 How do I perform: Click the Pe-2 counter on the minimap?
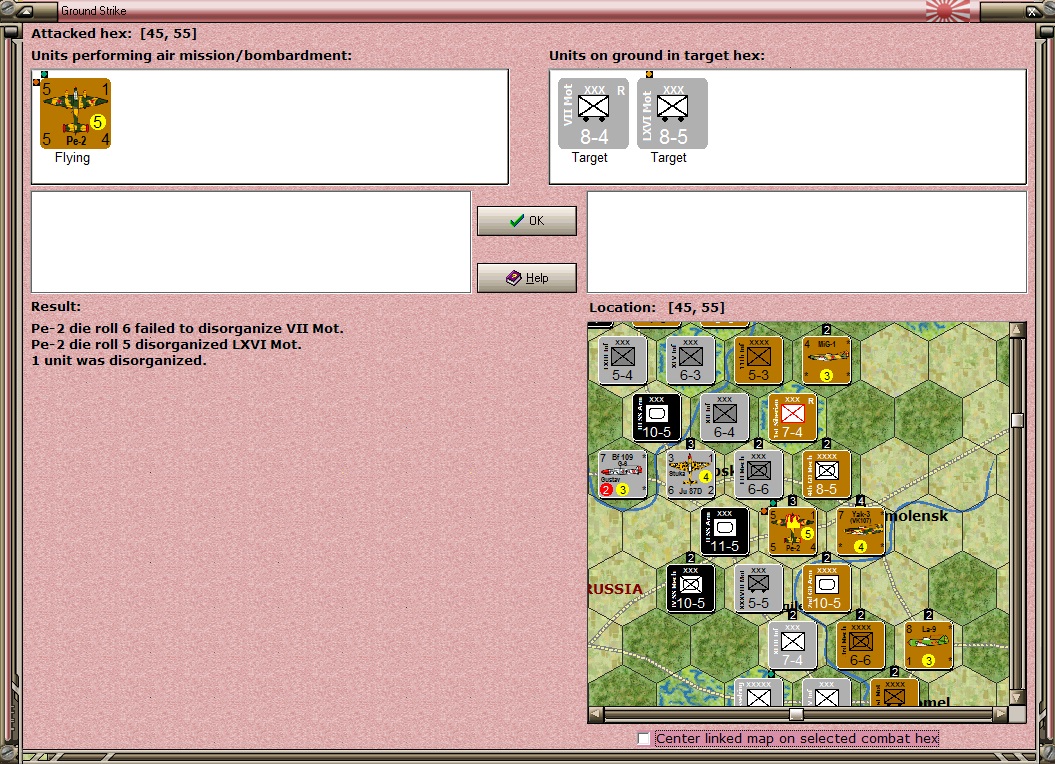point(793,532)
